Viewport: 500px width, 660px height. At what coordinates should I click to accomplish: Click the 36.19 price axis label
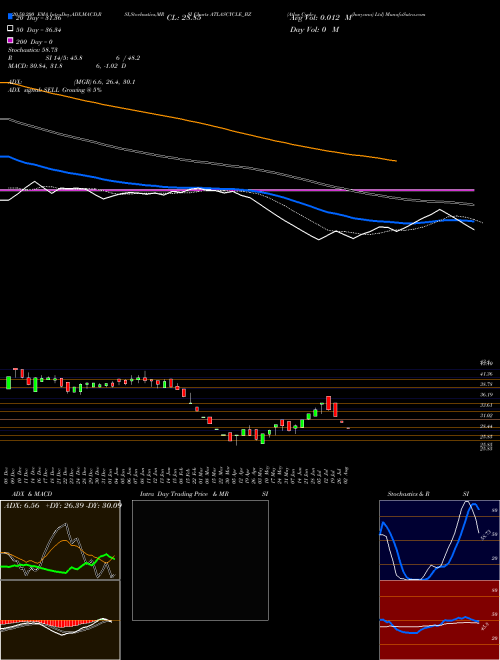486,395
